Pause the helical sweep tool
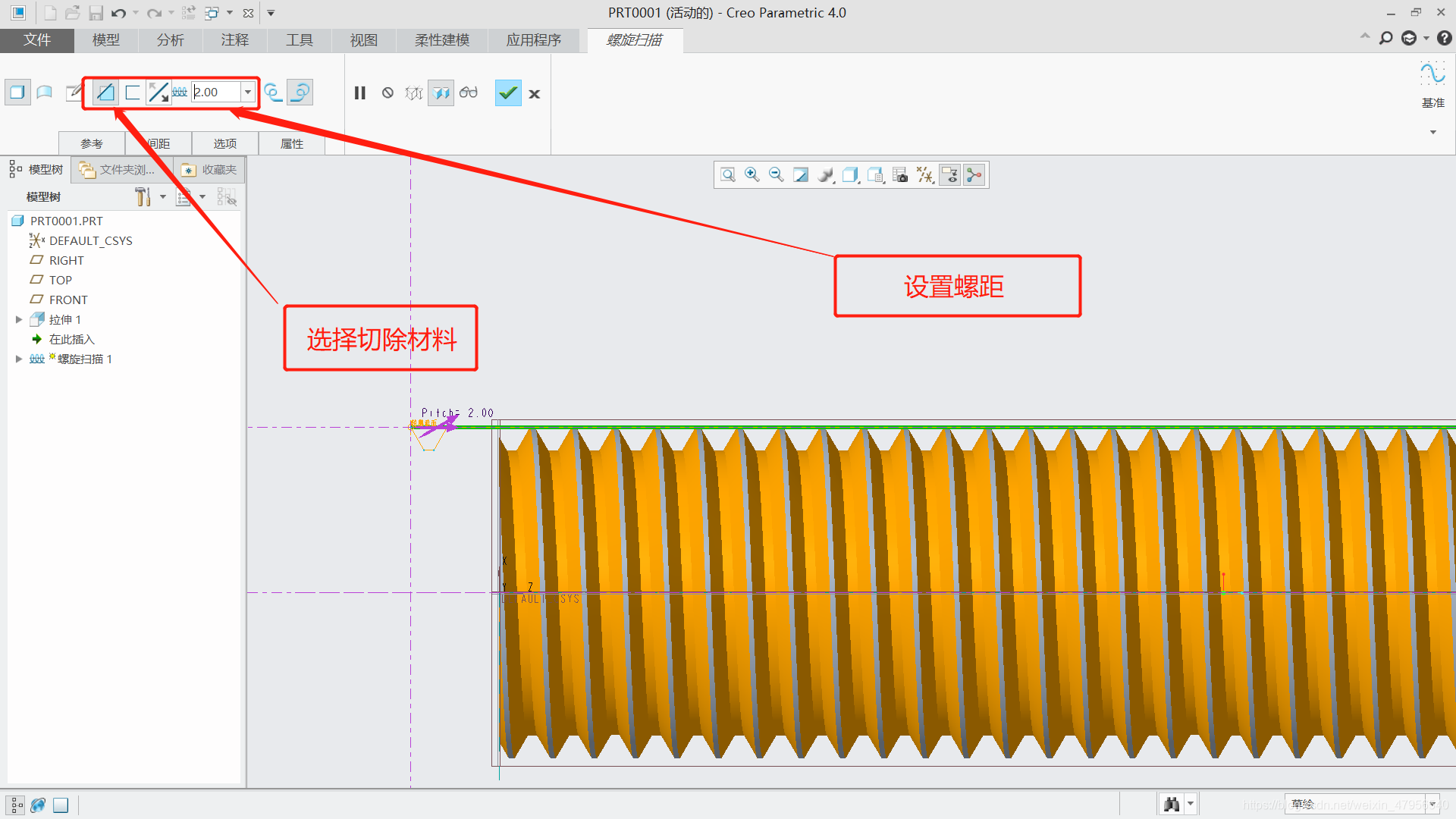 [360, 93]
